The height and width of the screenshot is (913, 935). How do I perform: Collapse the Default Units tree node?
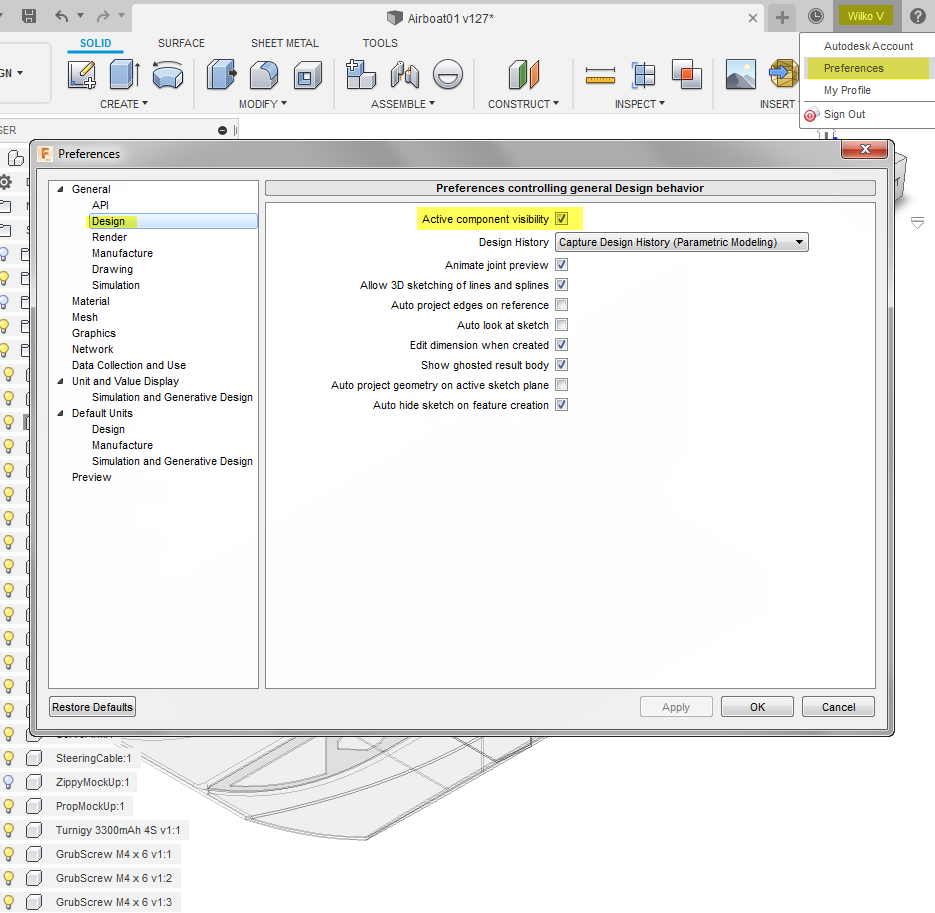[x=61, y=413]
